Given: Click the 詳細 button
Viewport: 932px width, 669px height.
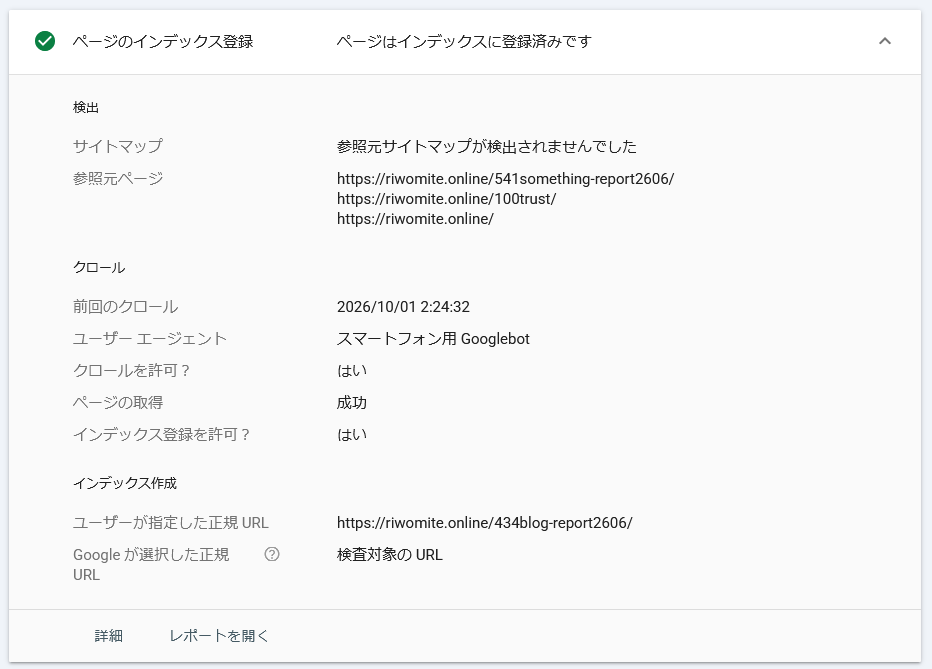Looking at the screenshot, I should click(x=109, y=636).
